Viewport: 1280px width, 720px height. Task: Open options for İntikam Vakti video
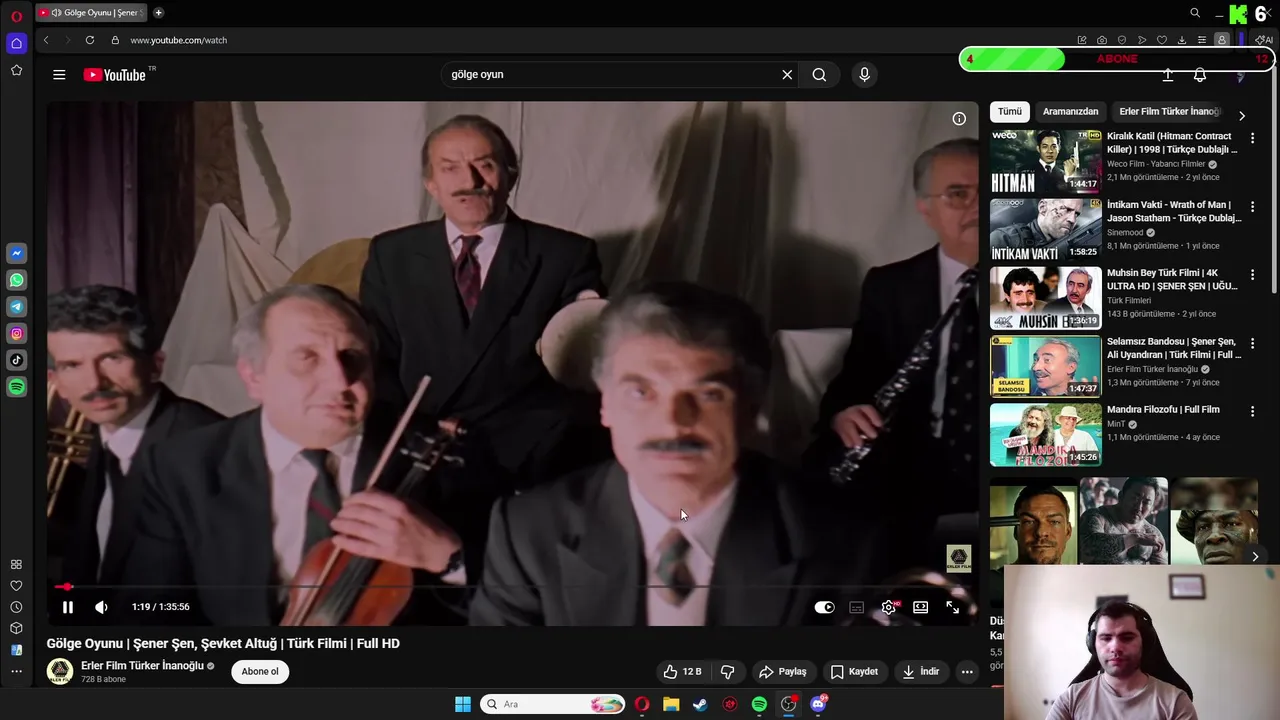pos(1252,206)
